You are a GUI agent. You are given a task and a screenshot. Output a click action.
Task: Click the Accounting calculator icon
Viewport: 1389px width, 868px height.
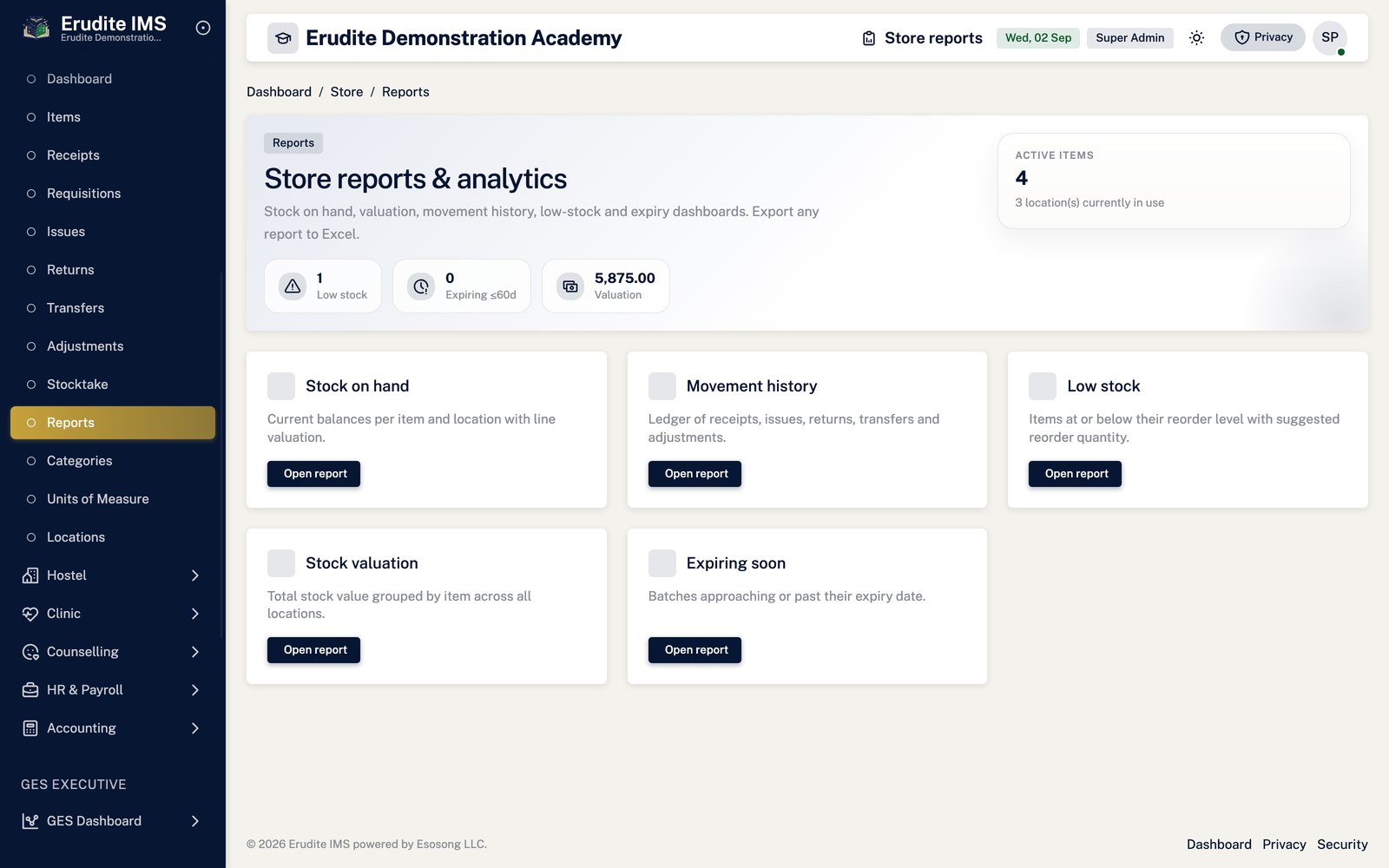click(30, 728)
